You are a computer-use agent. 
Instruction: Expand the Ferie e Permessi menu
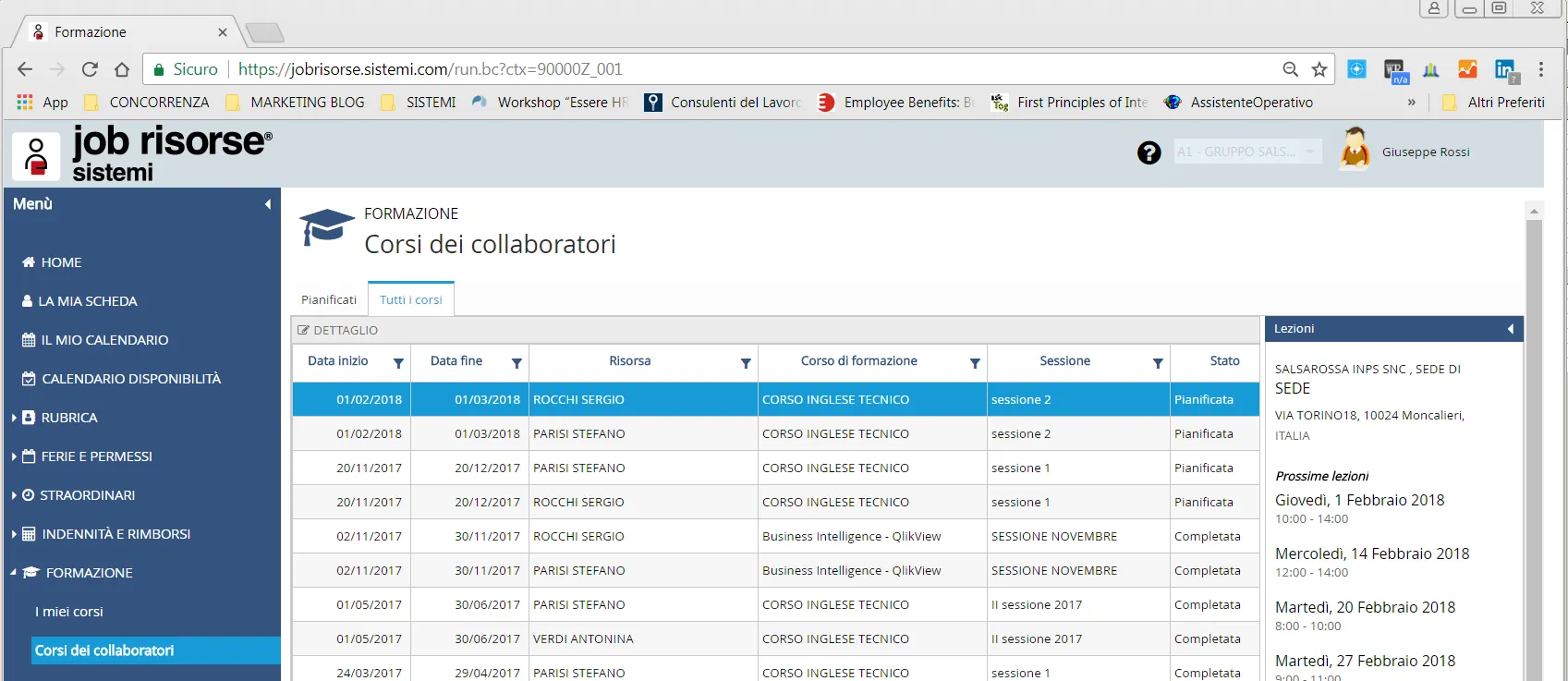(x=96, y=456)
